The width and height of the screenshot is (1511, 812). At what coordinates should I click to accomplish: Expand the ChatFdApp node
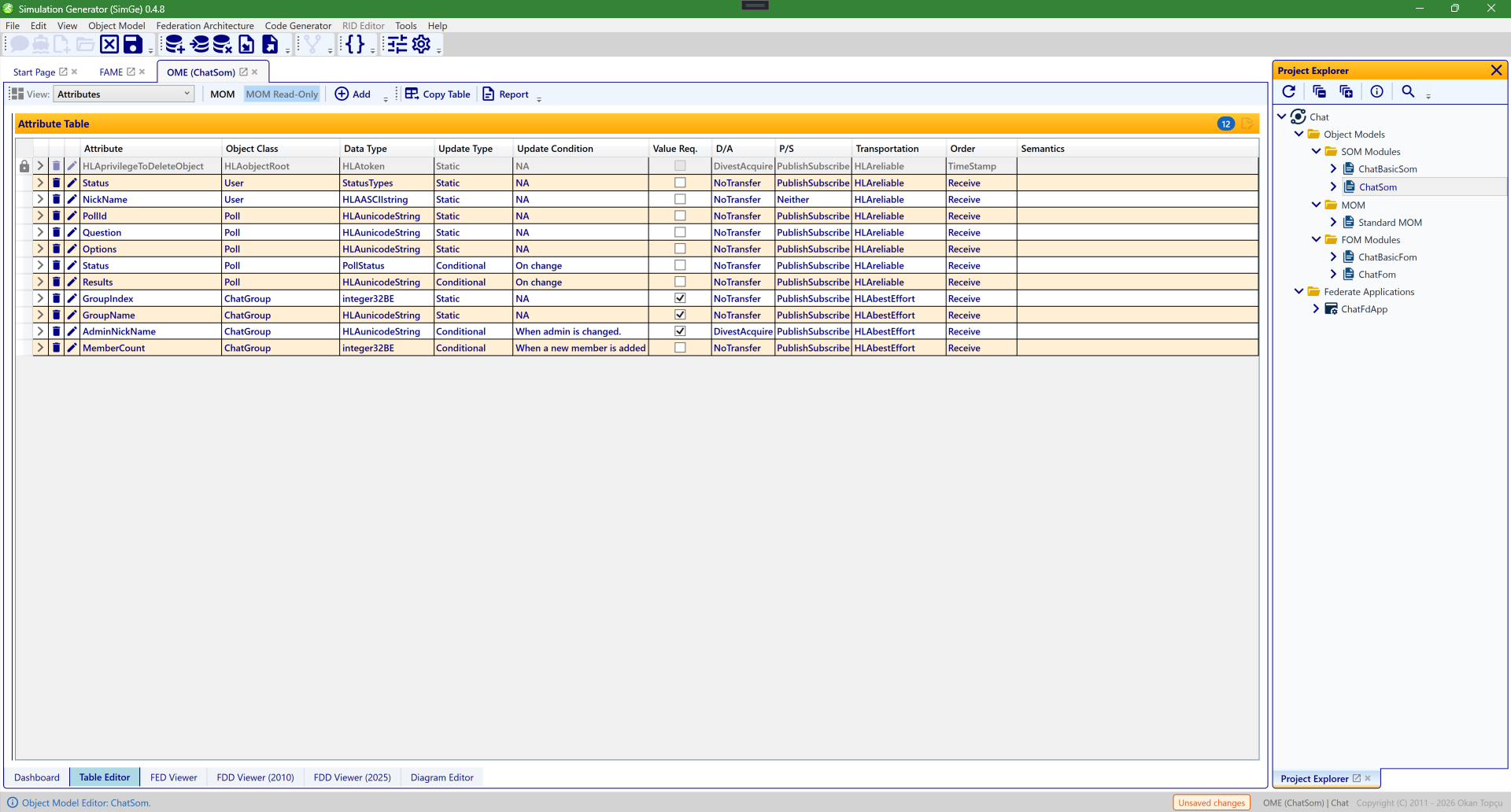coord(1316,308)
